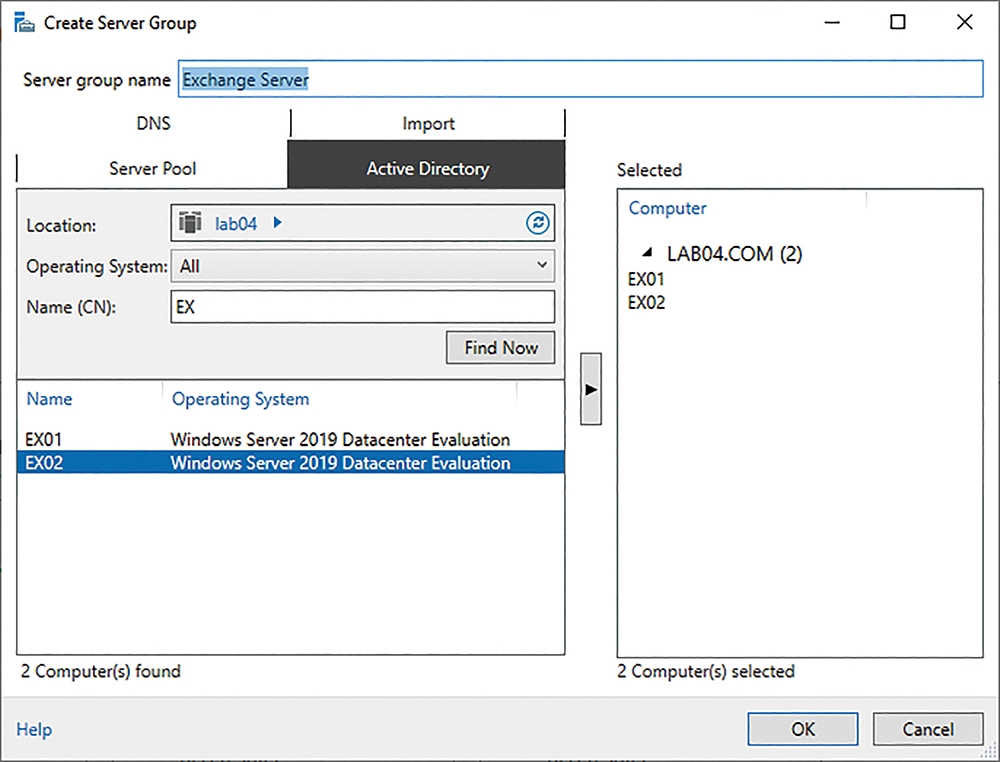
Task: Minimize the Create Server Group window
Action: [832, 22]
